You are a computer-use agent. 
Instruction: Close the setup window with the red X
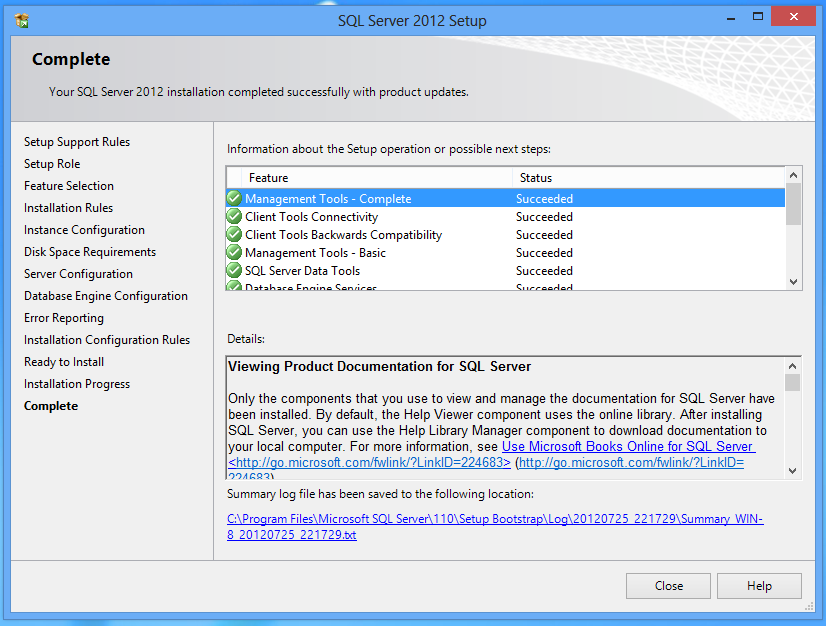(793, 16)
